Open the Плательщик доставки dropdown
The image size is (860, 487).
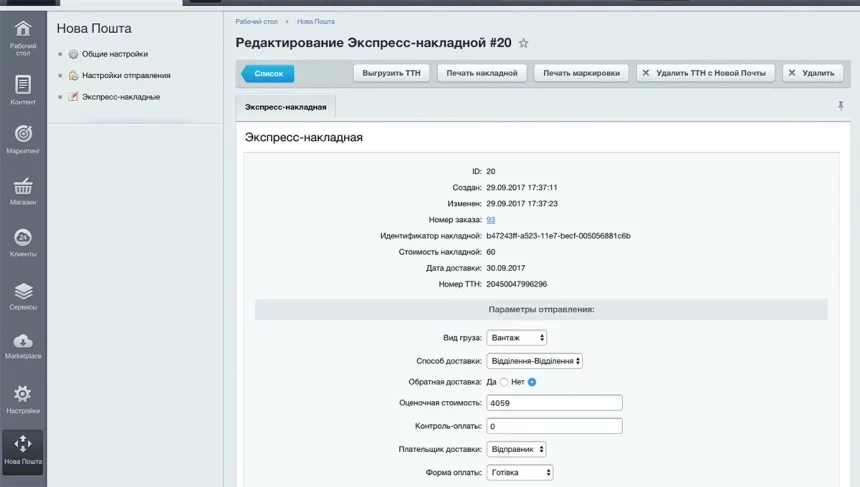[x=516, y=449]
